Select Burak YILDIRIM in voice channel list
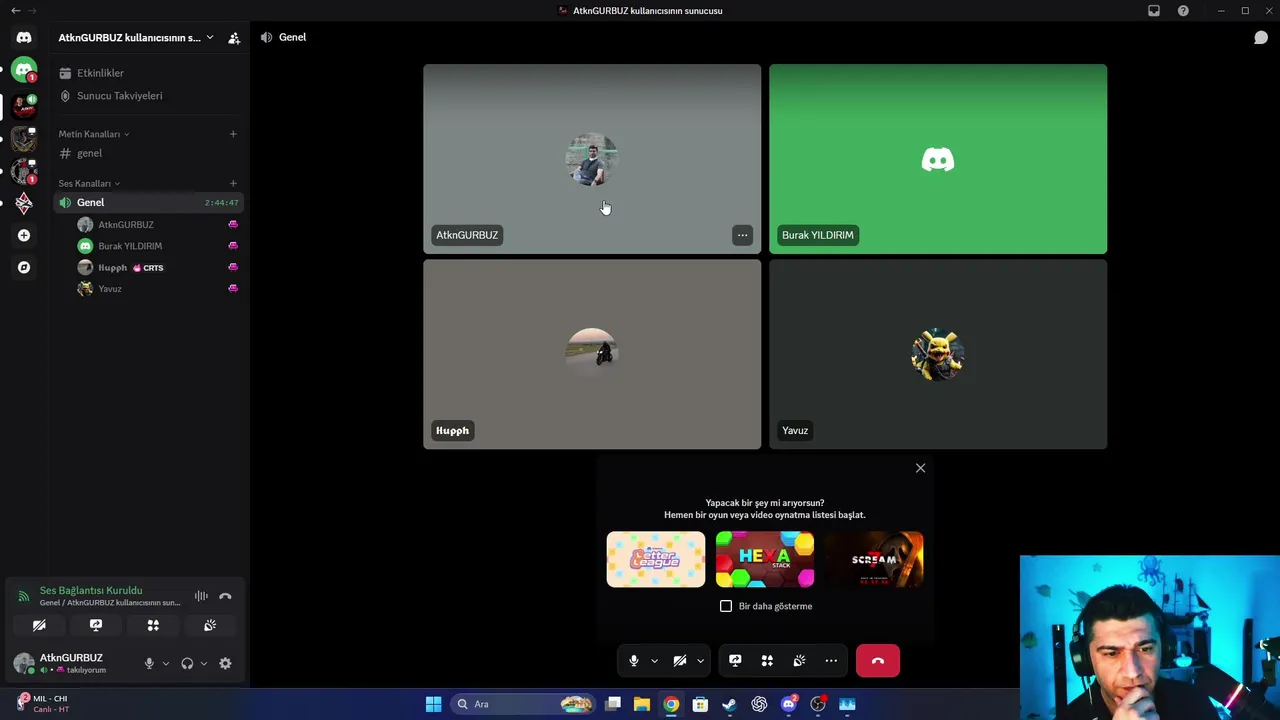1280x720 pixels. tap(158, 246)
